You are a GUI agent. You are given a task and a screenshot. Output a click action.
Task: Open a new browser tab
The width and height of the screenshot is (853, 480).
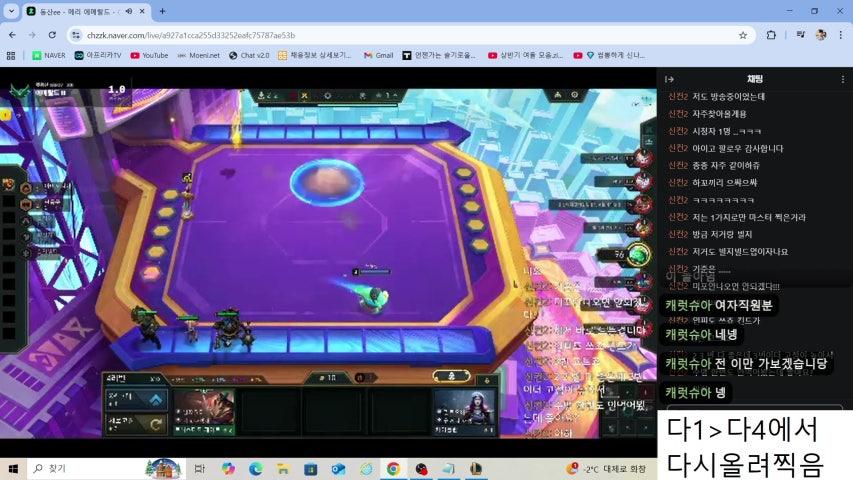(x=162, y=11)
